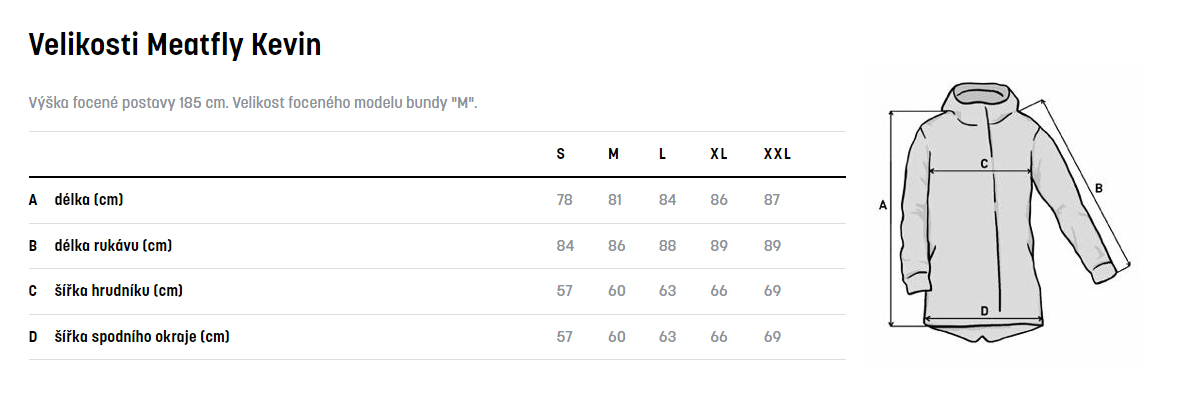Click the 'Velikosti Meatfly Kevin' heading

[x=175, y=45]
